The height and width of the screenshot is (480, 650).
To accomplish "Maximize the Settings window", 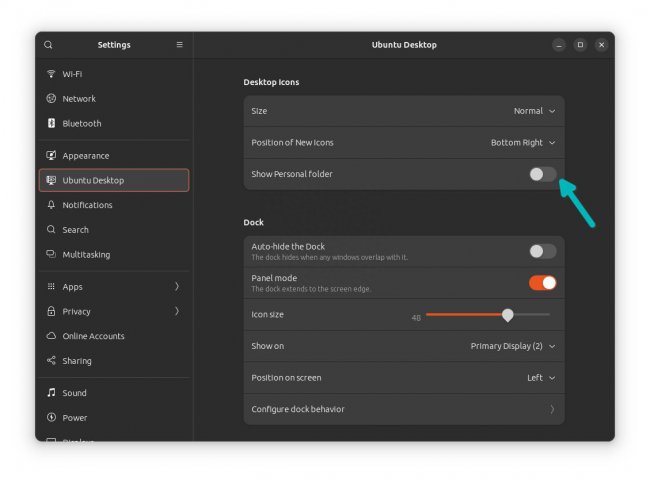I will click(x=580, y=45).
